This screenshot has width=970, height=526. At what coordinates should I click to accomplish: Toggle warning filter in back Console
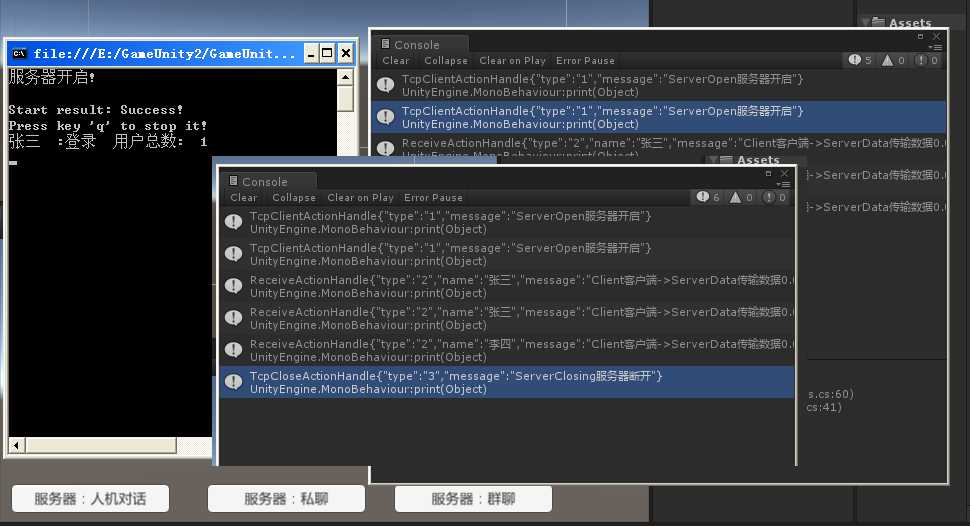pyautogui.click(x=893, y=60)
